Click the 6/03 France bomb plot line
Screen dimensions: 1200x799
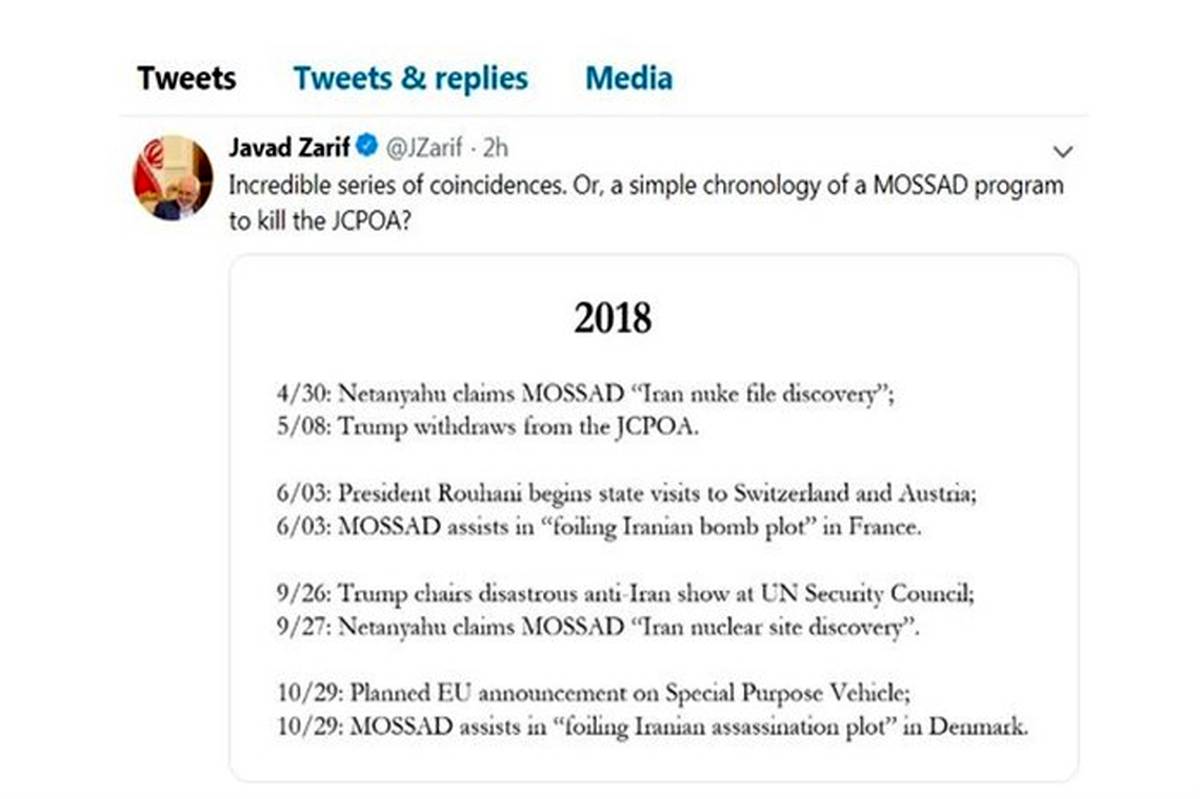coord(600,527)
